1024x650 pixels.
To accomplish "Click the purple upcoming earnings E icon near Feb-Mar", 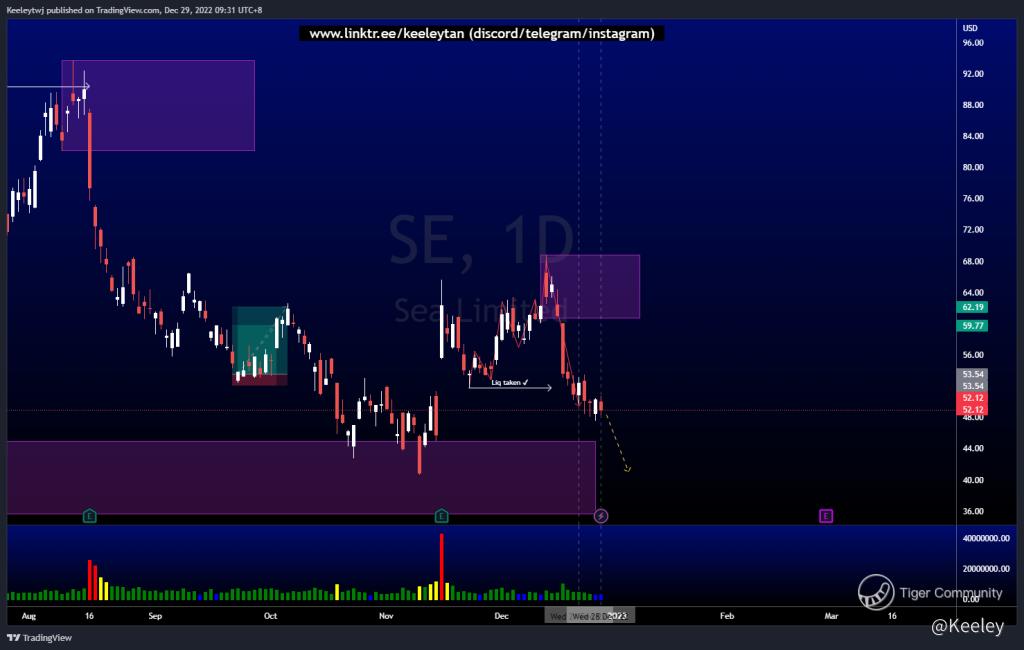I will coord(825,516).
